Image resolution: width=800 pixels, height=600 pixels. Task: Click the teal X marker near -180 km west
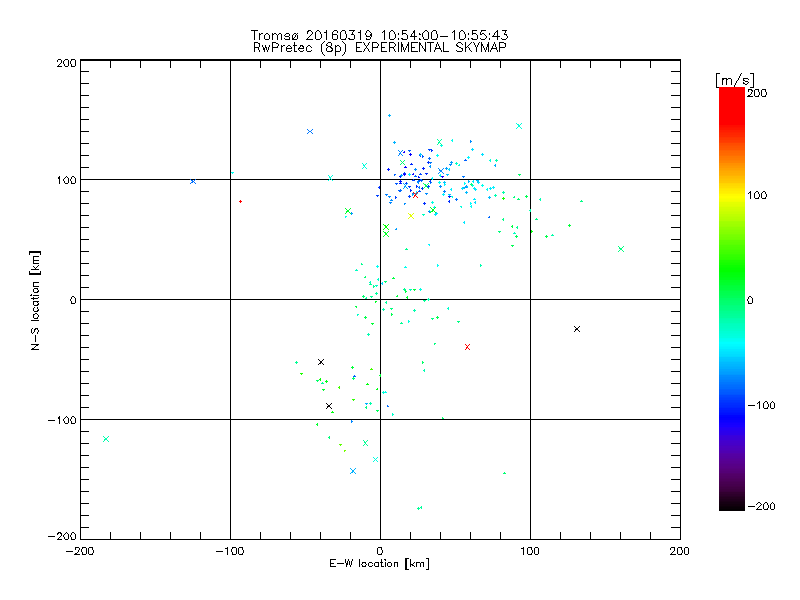click(106, 439)
